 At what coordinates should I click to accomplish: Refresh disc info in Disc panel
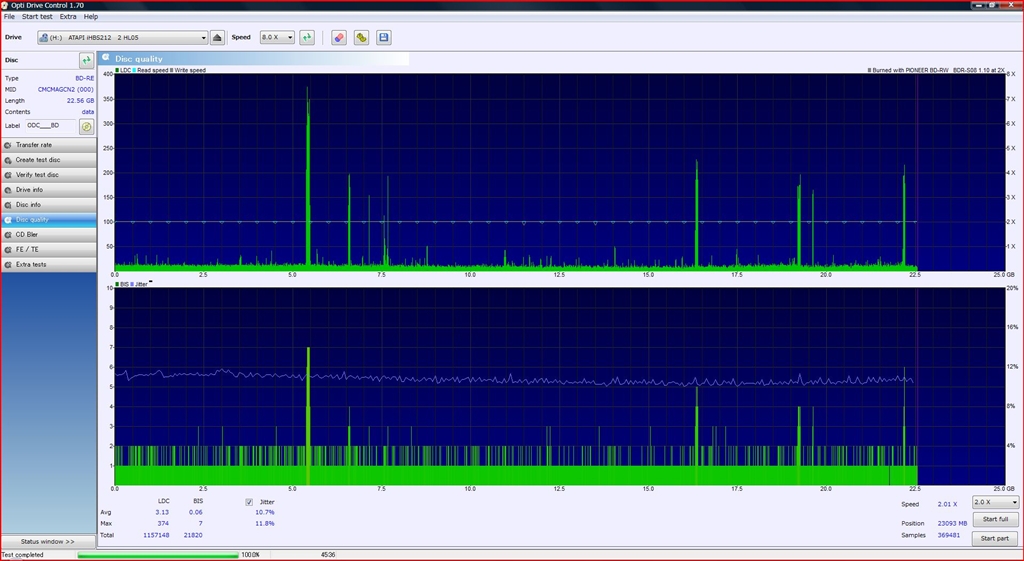tap(86, 61)
